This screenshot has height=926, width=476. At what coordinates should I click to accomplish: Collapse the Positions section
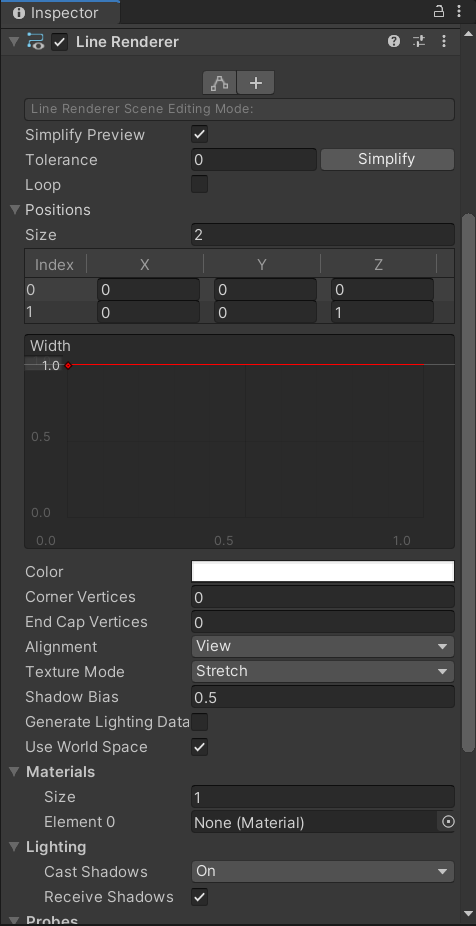[15, 210]
